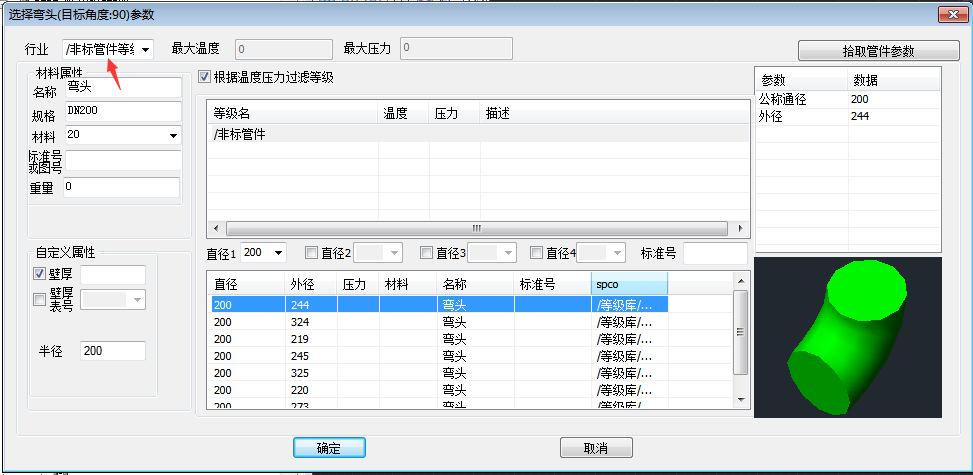
Task: Click the 半径 input field
Action: tap(112, 351)
